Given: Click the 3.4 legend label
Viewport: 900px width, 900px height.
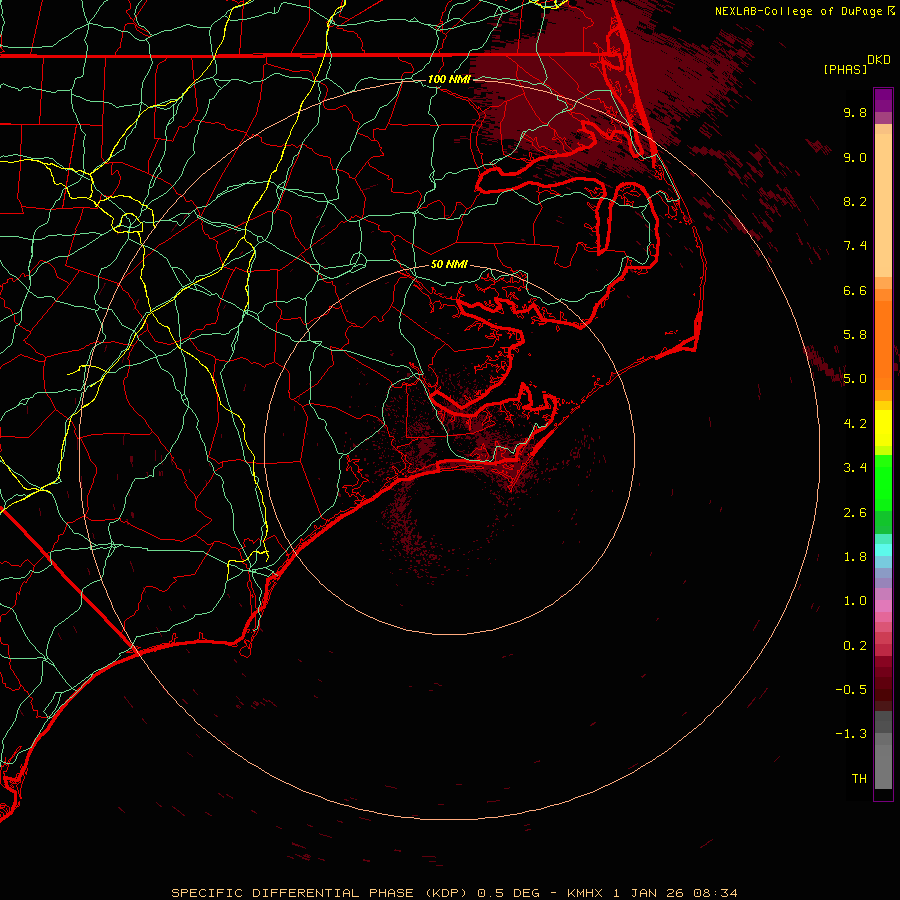Looking at the screenshot, I should tap(855, 468).
